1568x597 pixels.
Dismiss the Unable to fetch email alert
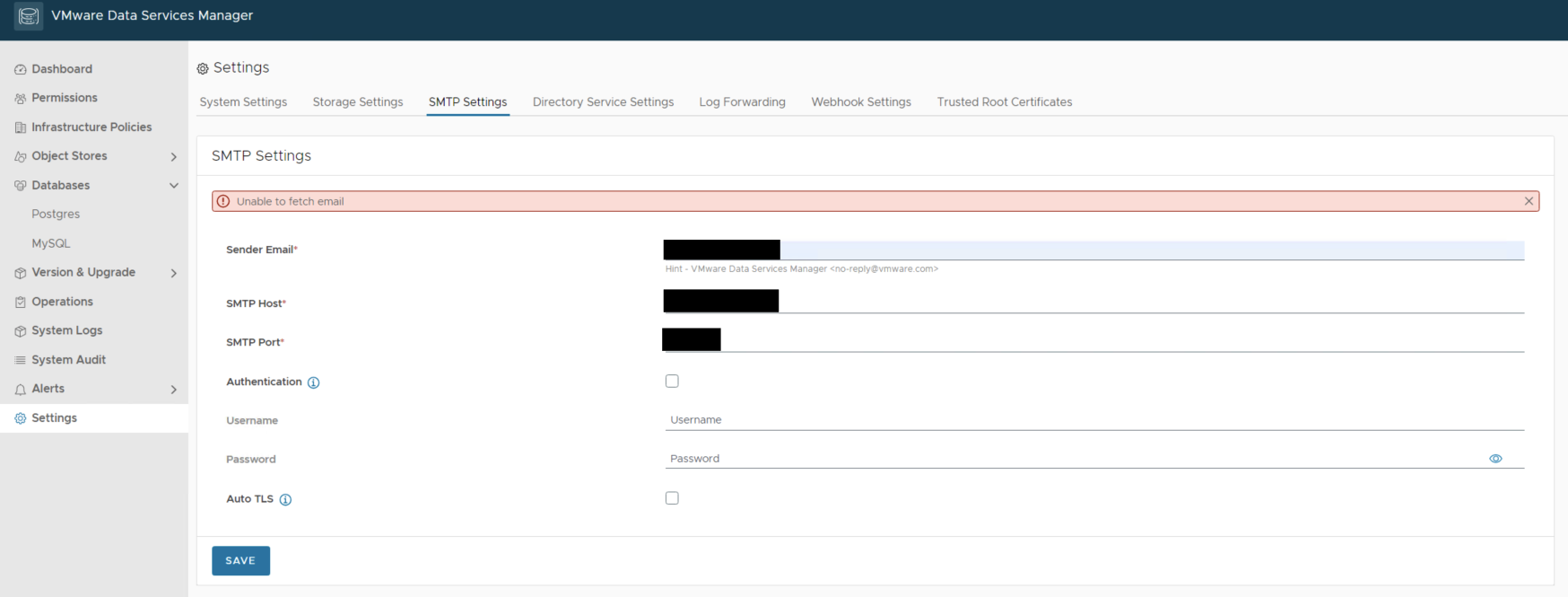click(x=1529, y=201)
